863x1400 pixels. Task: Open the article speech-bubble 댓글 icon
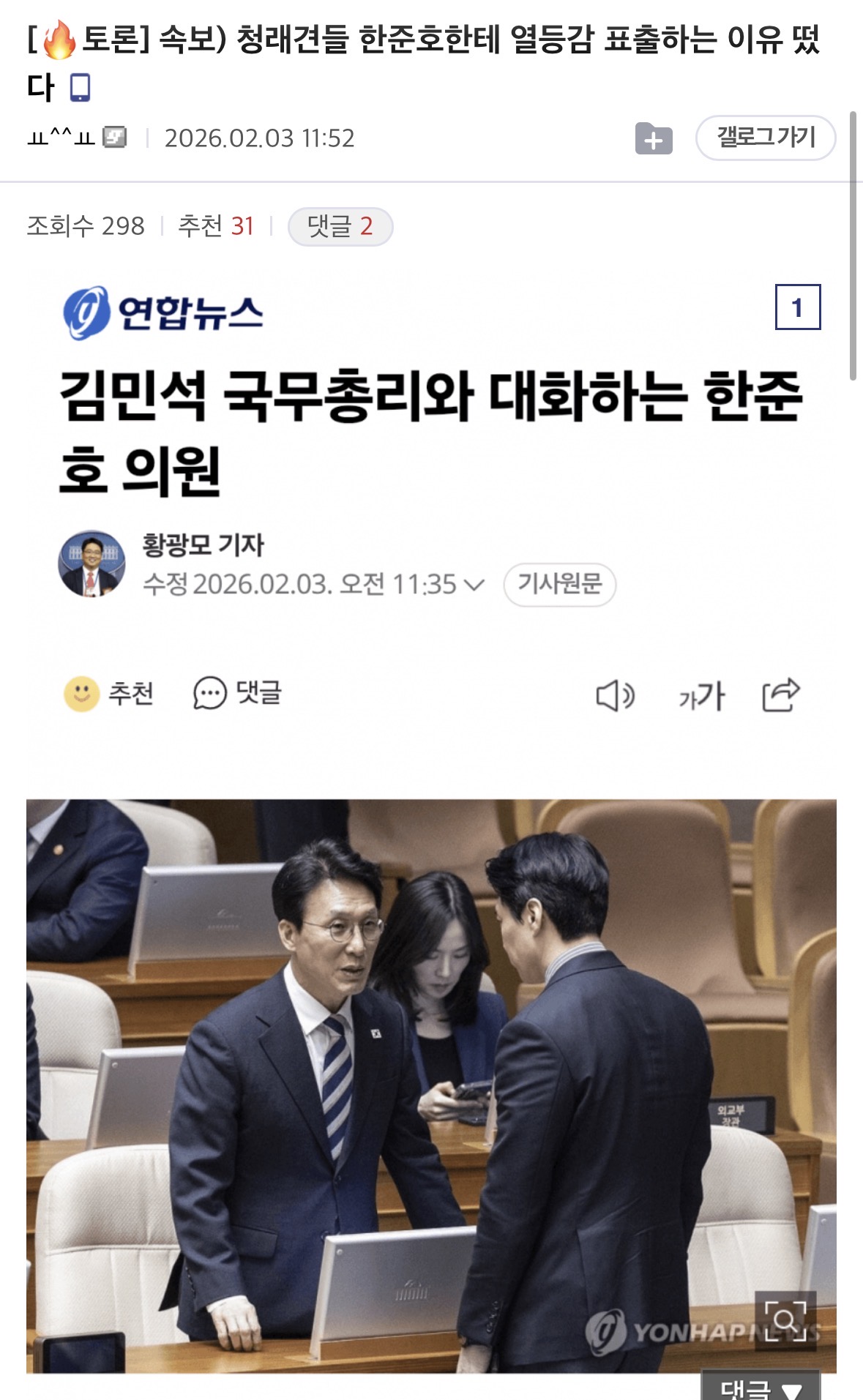(x=209, y=693)
